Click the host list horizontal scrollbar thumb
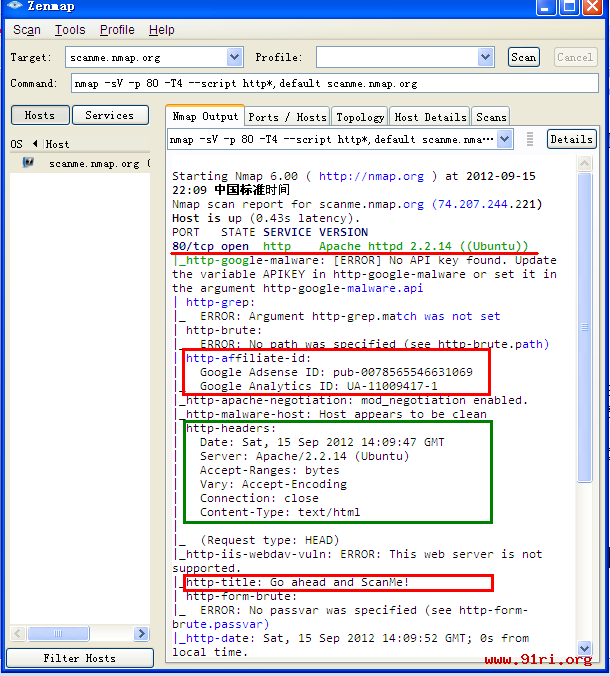 pyautogui.click(x=59, y=633)
